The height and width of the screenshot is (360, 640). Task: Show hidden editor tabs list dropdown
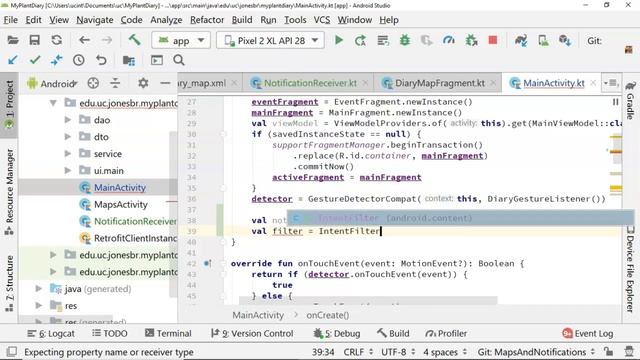pyautogui.click(x=611, y=83)
